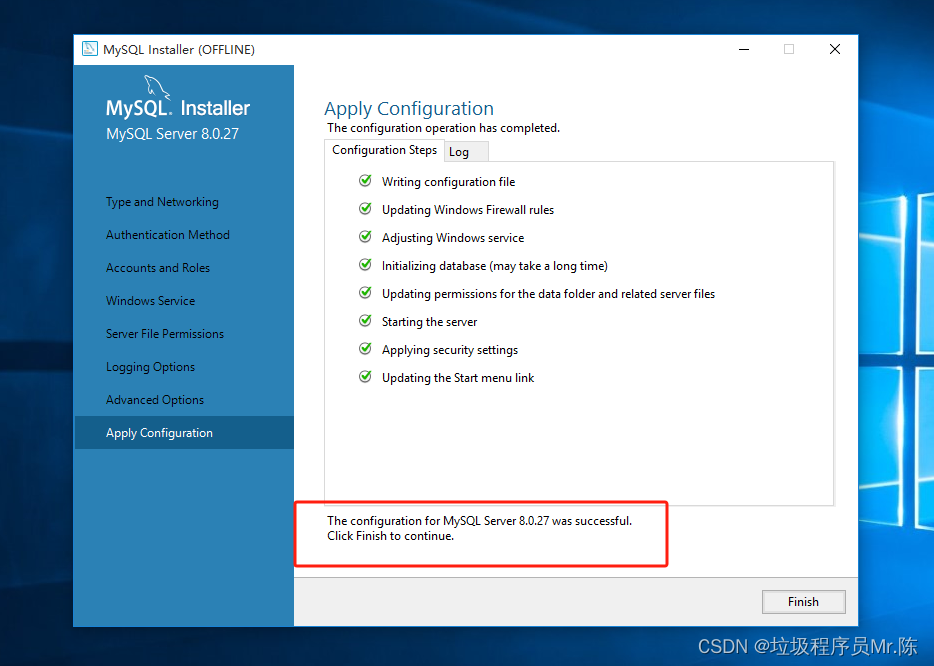The width and height of the screenshot is (934, 666).
Task: Minimize the MySQL Installer window
Action: 743,49
